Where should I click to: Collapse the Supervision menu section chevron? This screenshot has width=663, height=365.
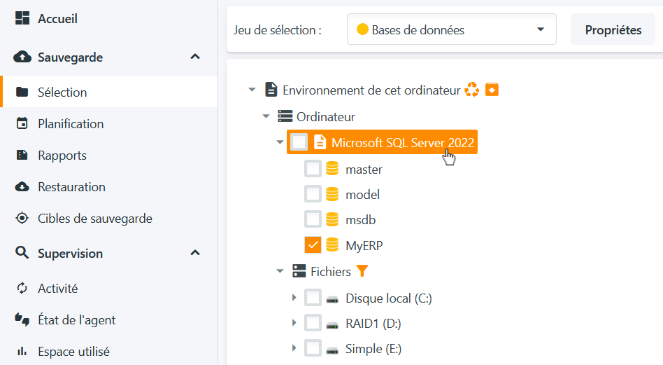[195, 253]
